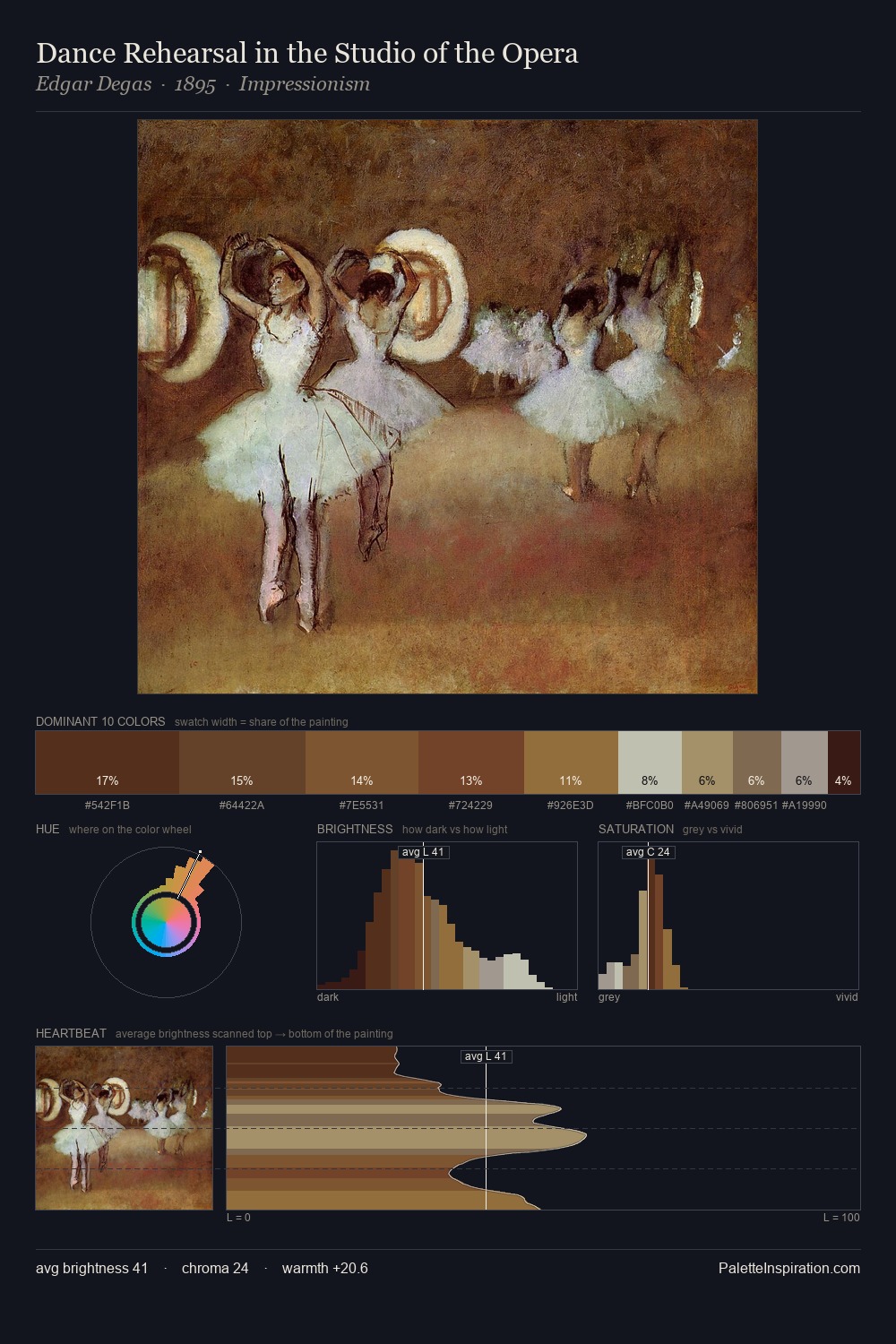Click hex code label #A49069
The width and height of the screenshot is (896, 1344).
[707, 806]
